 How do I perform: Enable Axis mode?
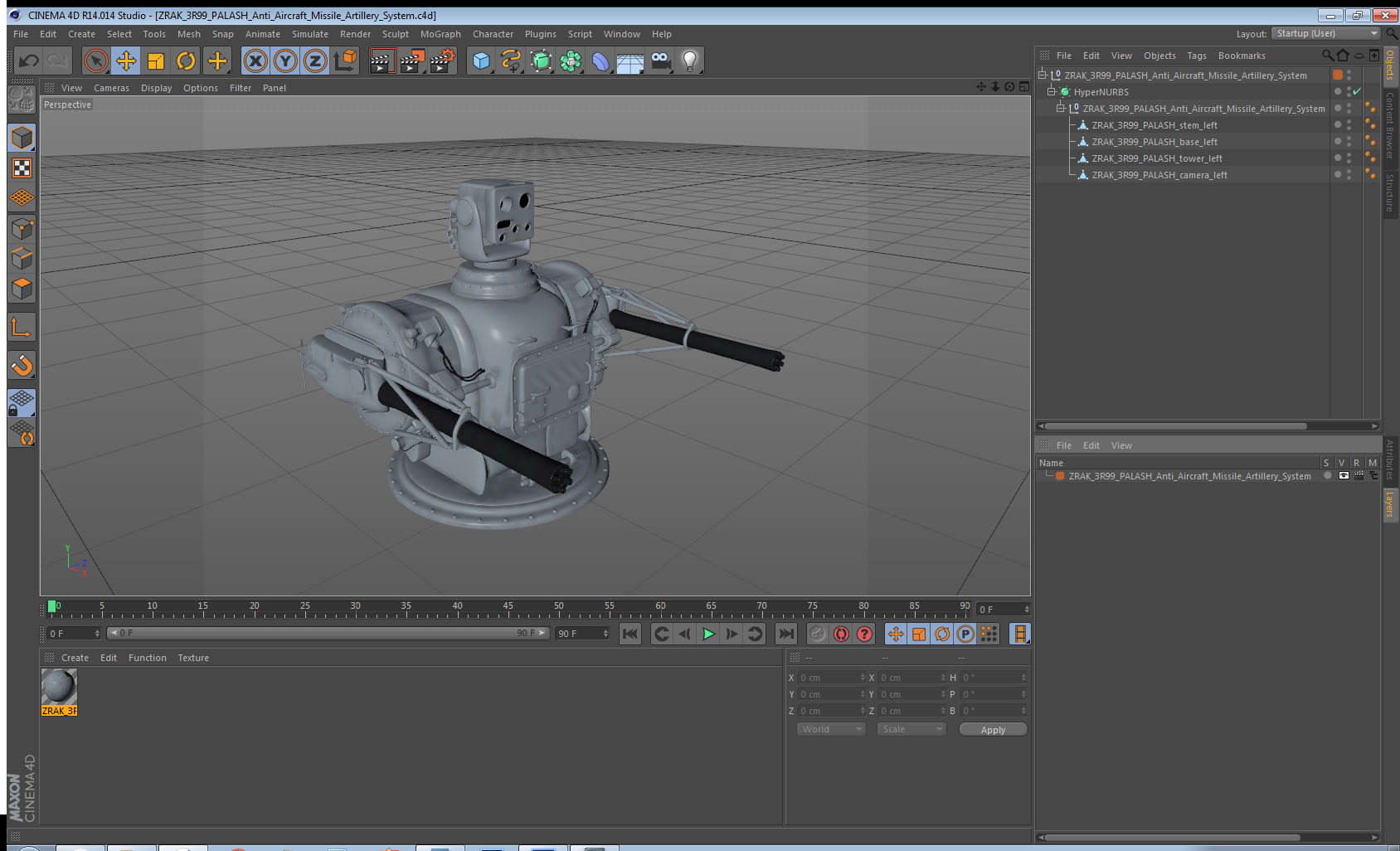click(x=22, y=327)
